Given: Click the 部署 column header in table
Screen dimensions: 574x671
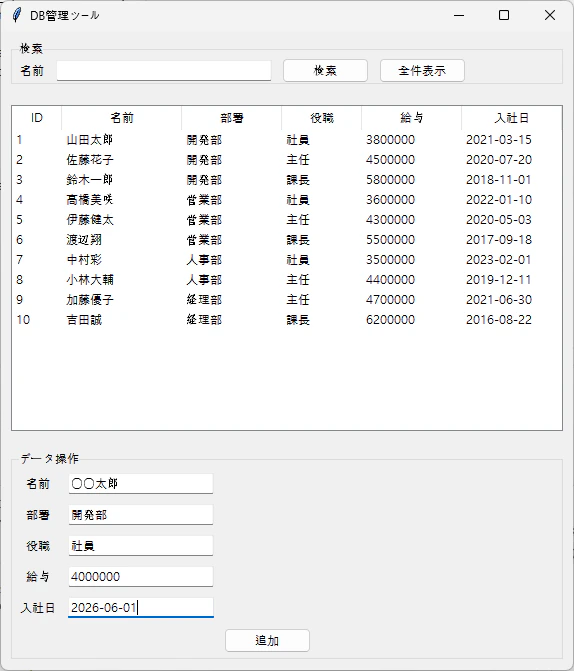Looking at the screenshot, I should pos(232,118).
